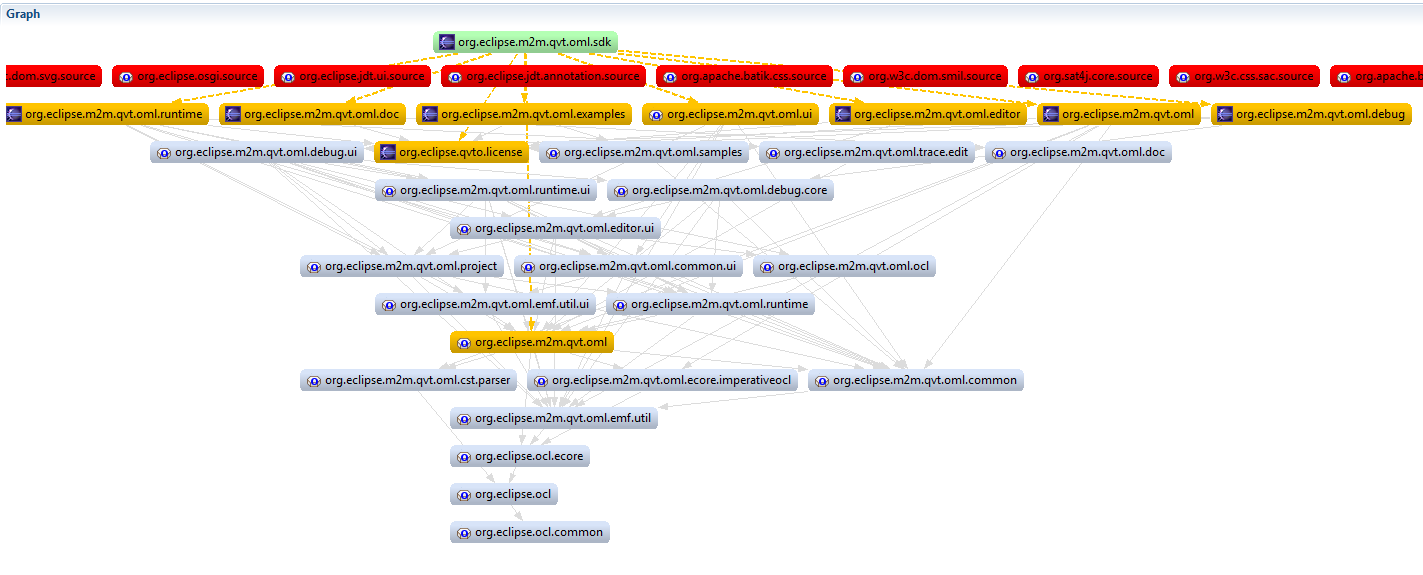Viewport: 1423px width, 575px height.
Task: Click the plug-in icon on org.w3c.dom.smil.source
Action: pyautogui.click(x=857, y=76)
